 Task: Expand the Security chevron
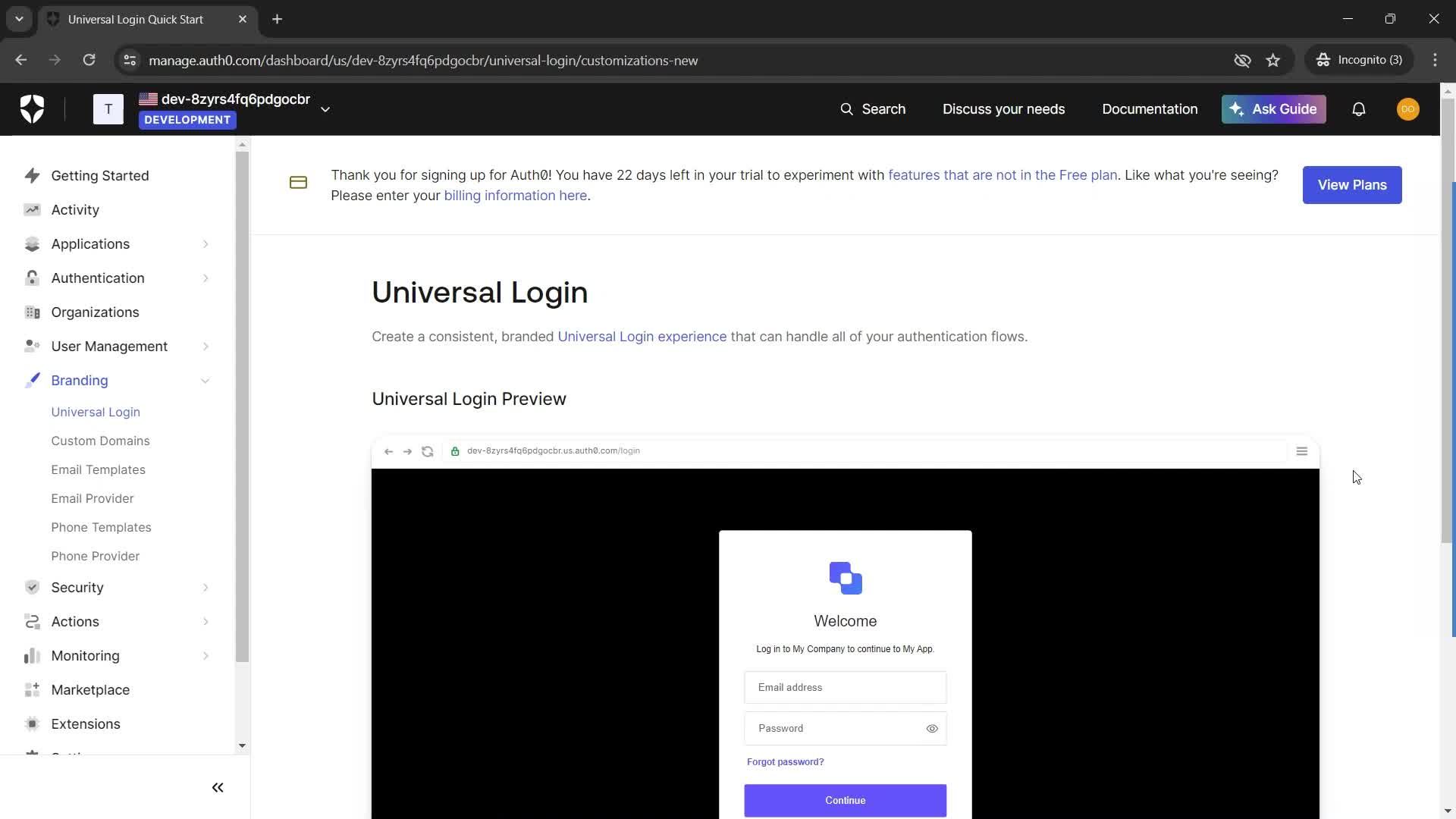point(206,588)
